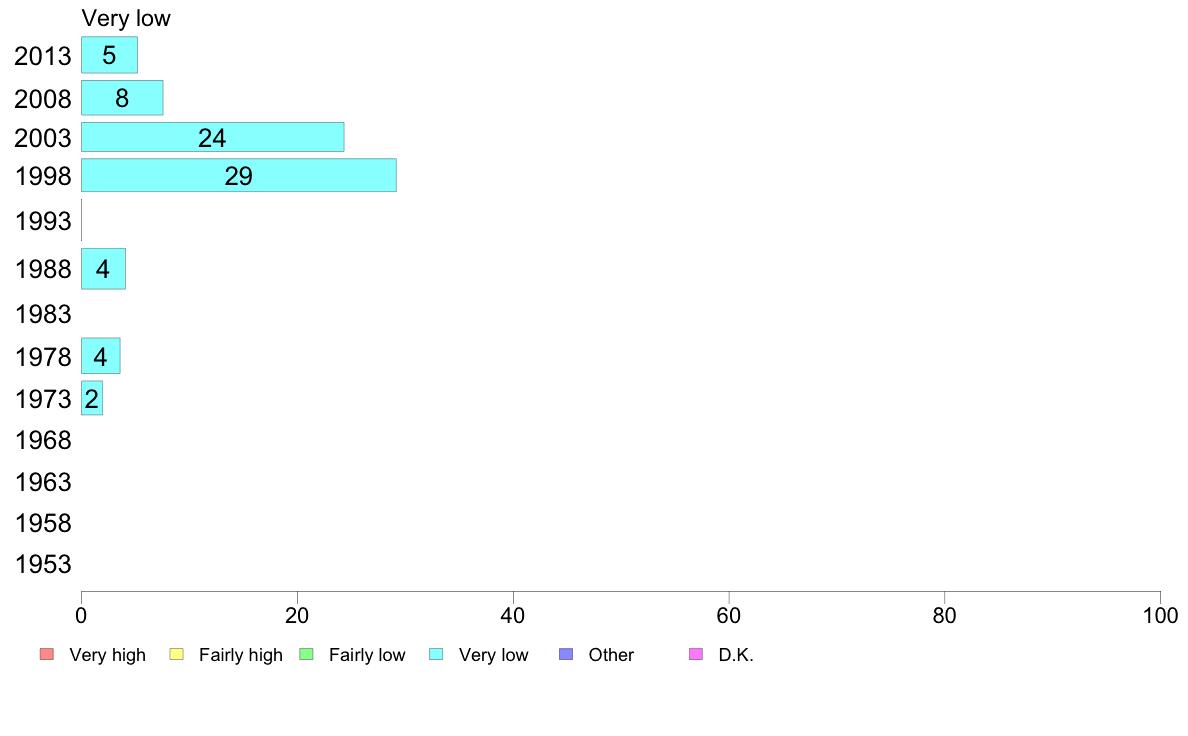Select the Very low chart title
The width and height of the screenshot is (1188, 736).
pos(126,18)
